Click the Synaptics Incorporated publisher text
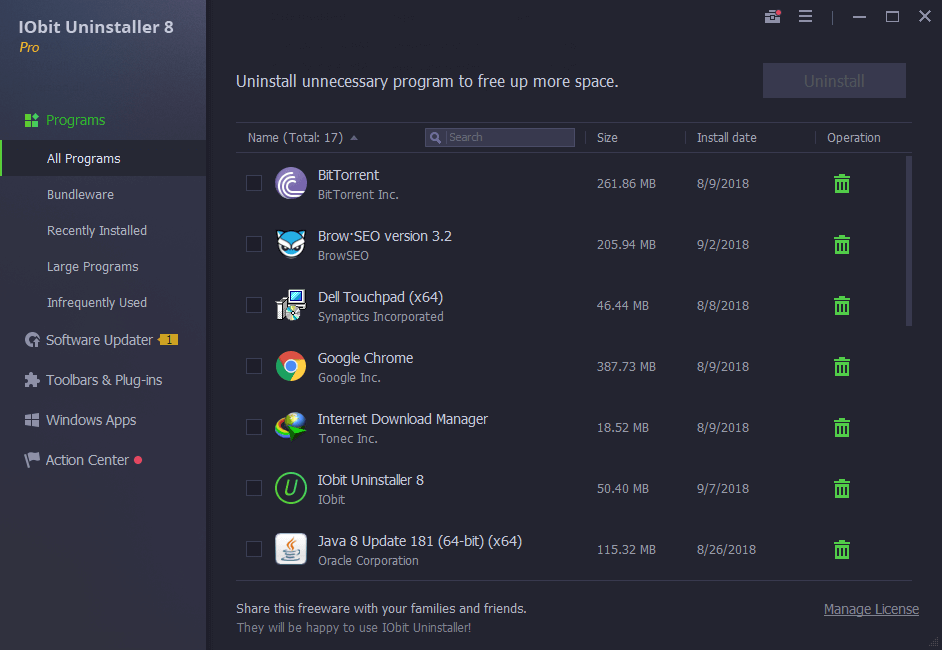 pos(380,317)
